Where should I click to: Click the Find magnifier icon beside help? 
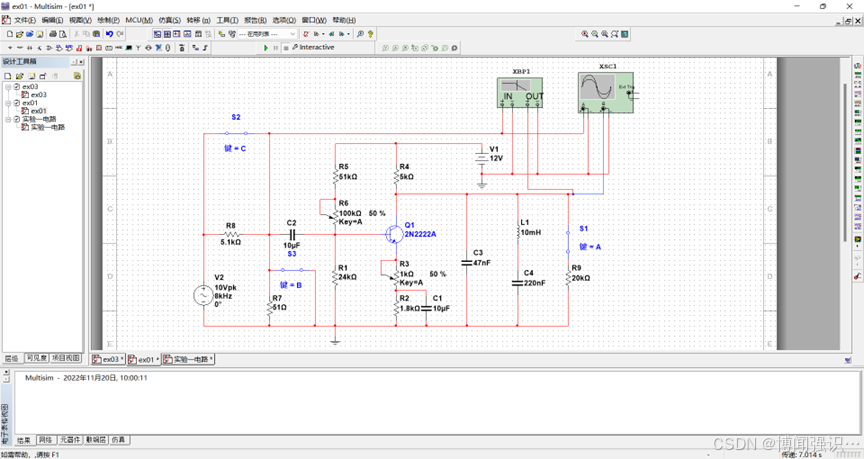pos(360,34)
